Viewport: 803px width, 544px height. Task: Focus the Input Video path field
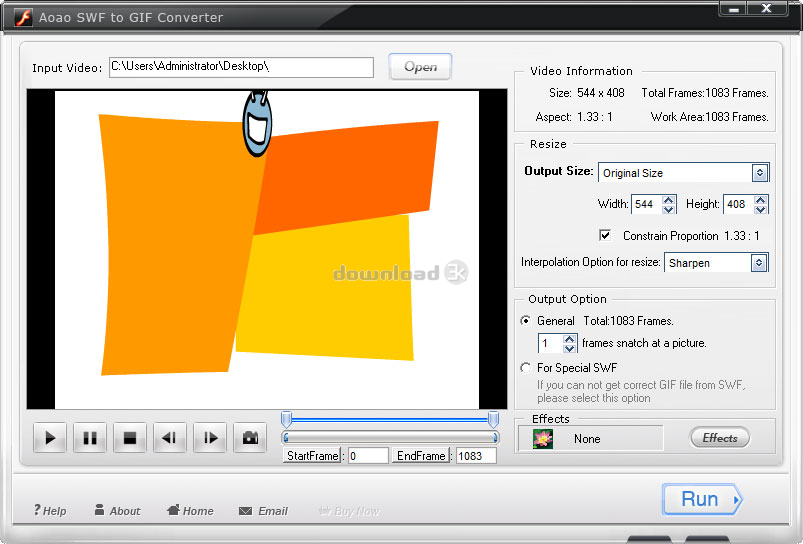[241, 67]
